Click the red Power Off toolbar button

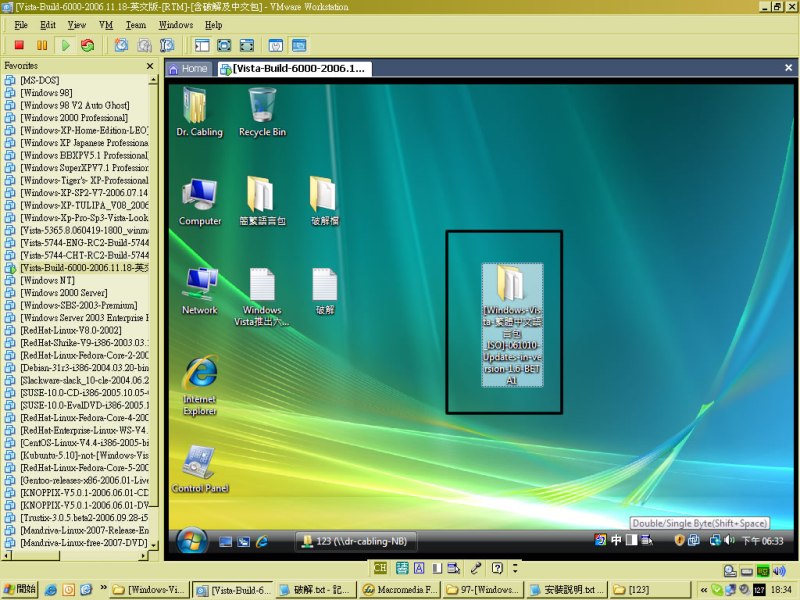click(19, 45)
